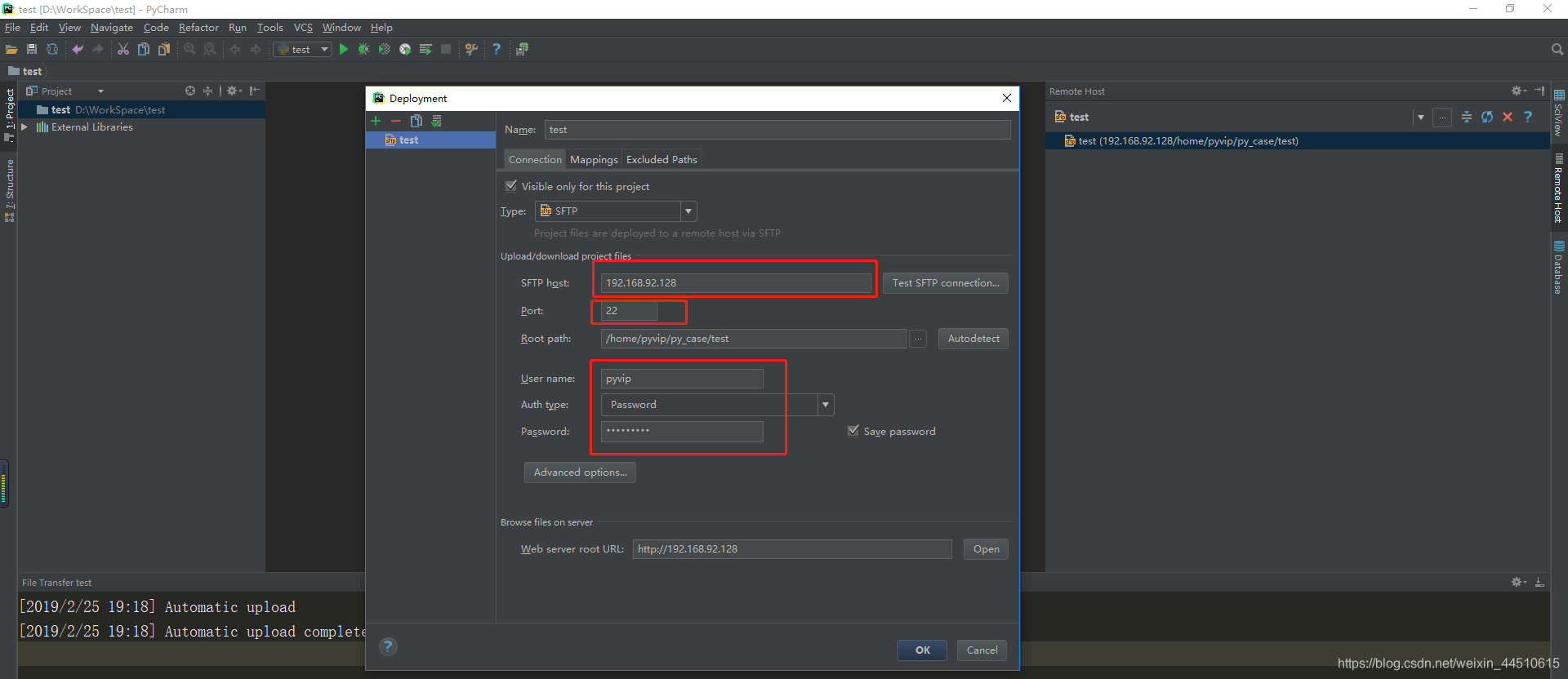Click the blue Help question mark in toolbar

pyautogui.click(x=497, y=50)
